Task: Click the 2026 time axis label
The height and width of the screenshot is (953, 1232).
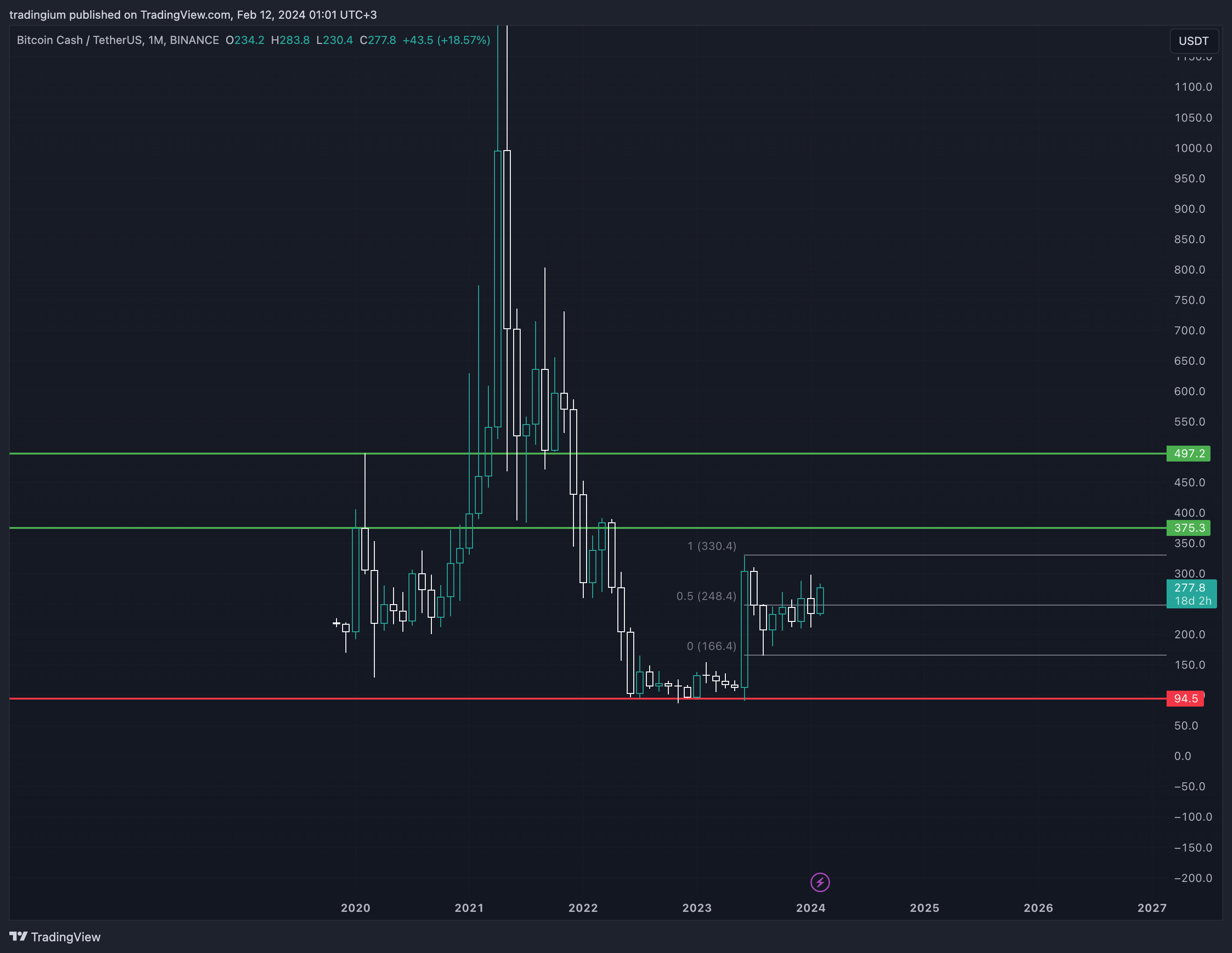Action: (x=1038, y=908)
